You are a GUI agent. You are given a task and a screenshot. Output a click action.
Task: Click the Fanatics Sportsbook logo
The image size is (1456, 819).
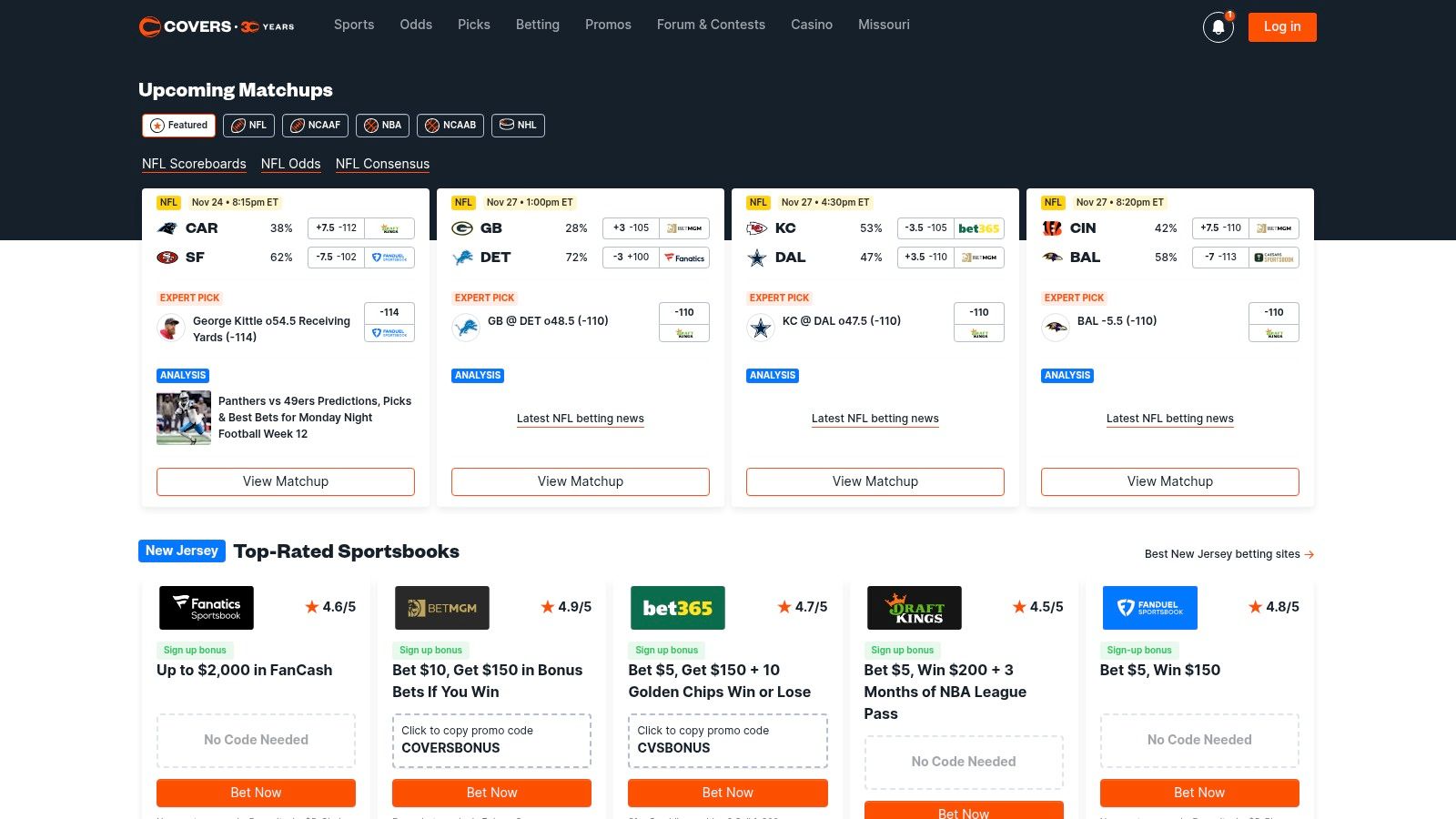tap(207, 608)
